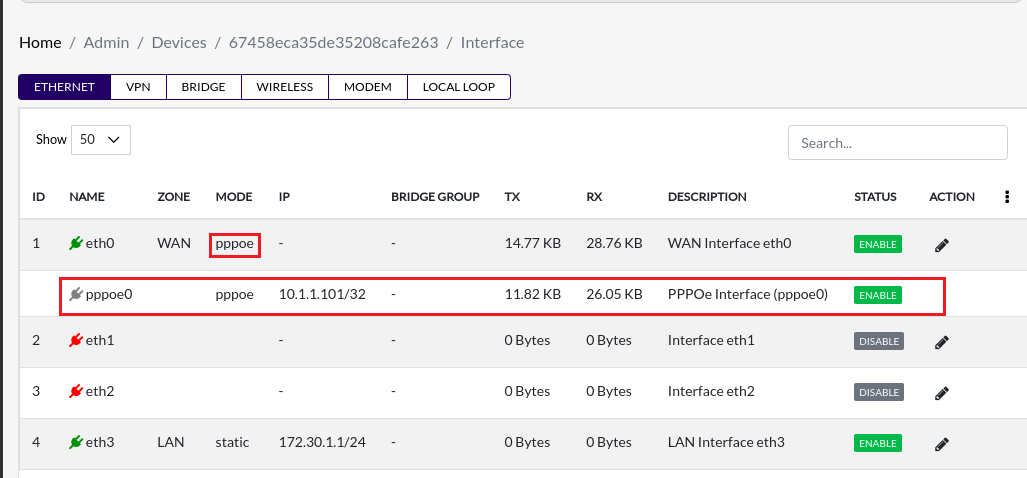Edit the eth0 interface with the pencil icon
This screenshot has width=1027, height=478.
[x=941, y=246]
